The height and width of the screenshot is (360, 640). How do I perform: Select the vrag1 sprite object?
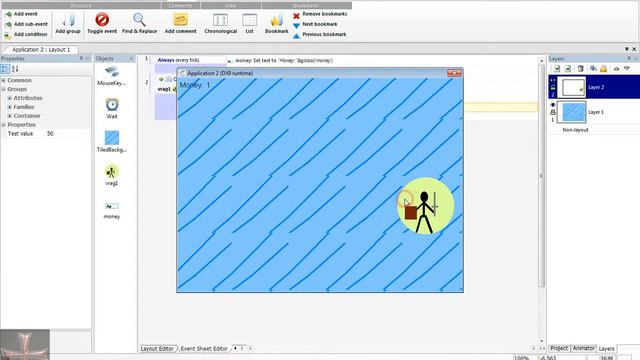111,172
